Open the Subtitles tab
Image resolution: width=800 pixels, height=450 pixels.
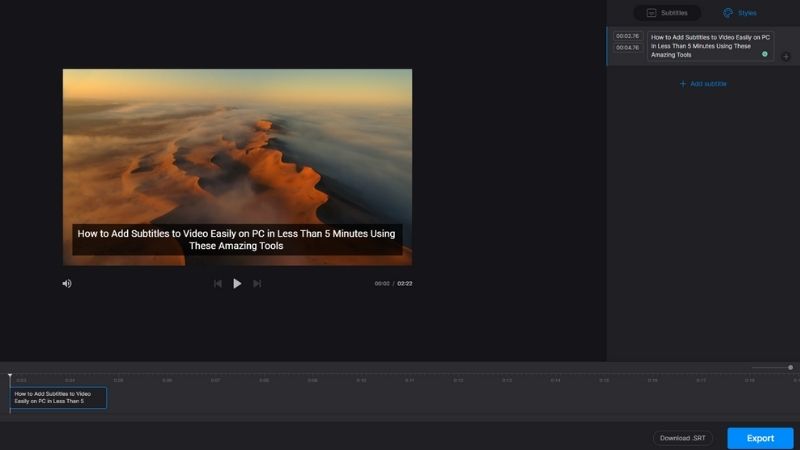[x=667, y=13]
